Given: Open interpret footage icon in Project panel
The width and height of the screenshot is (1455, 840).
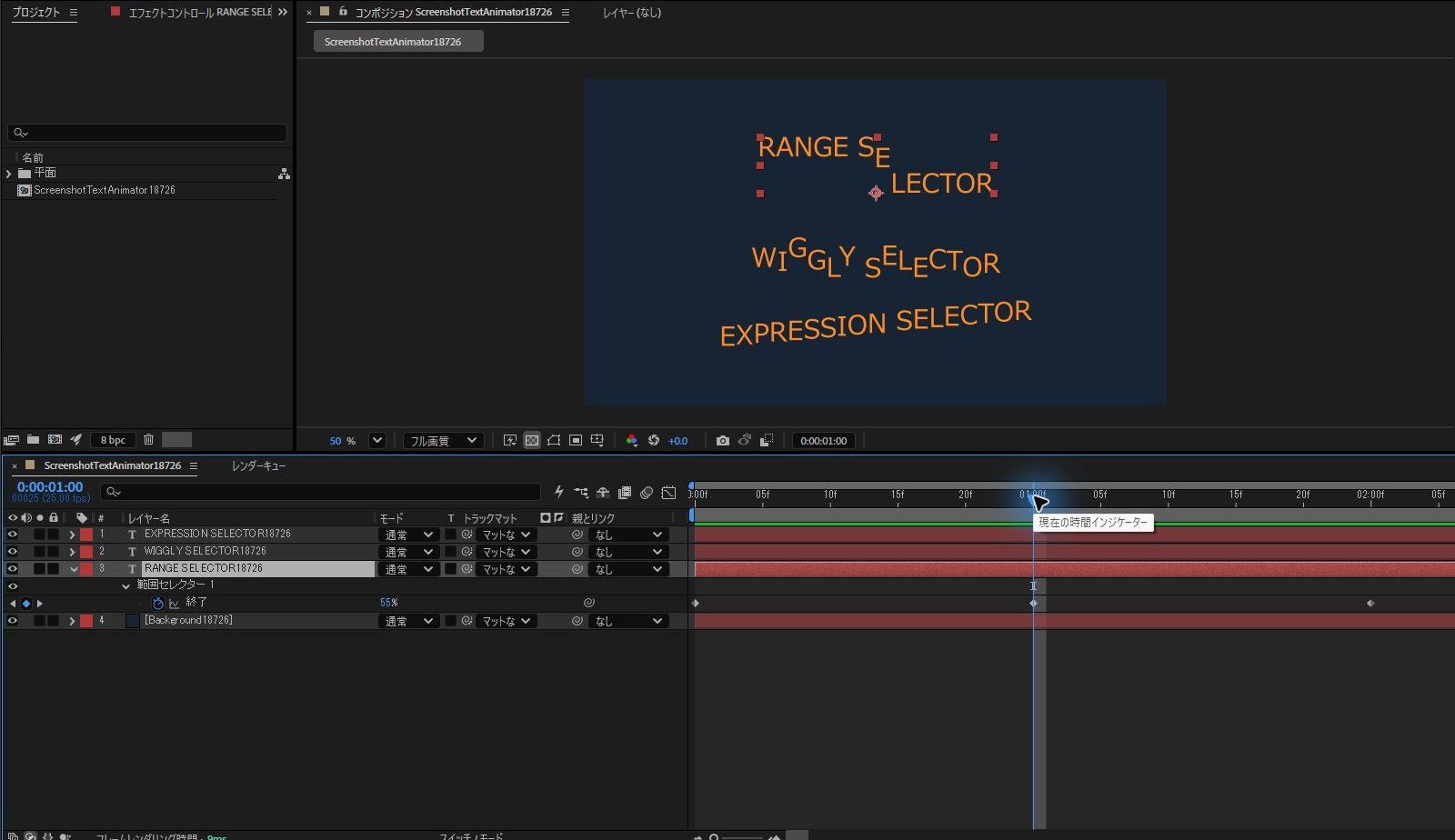Looking at the screenshot, I should point(11,439).
